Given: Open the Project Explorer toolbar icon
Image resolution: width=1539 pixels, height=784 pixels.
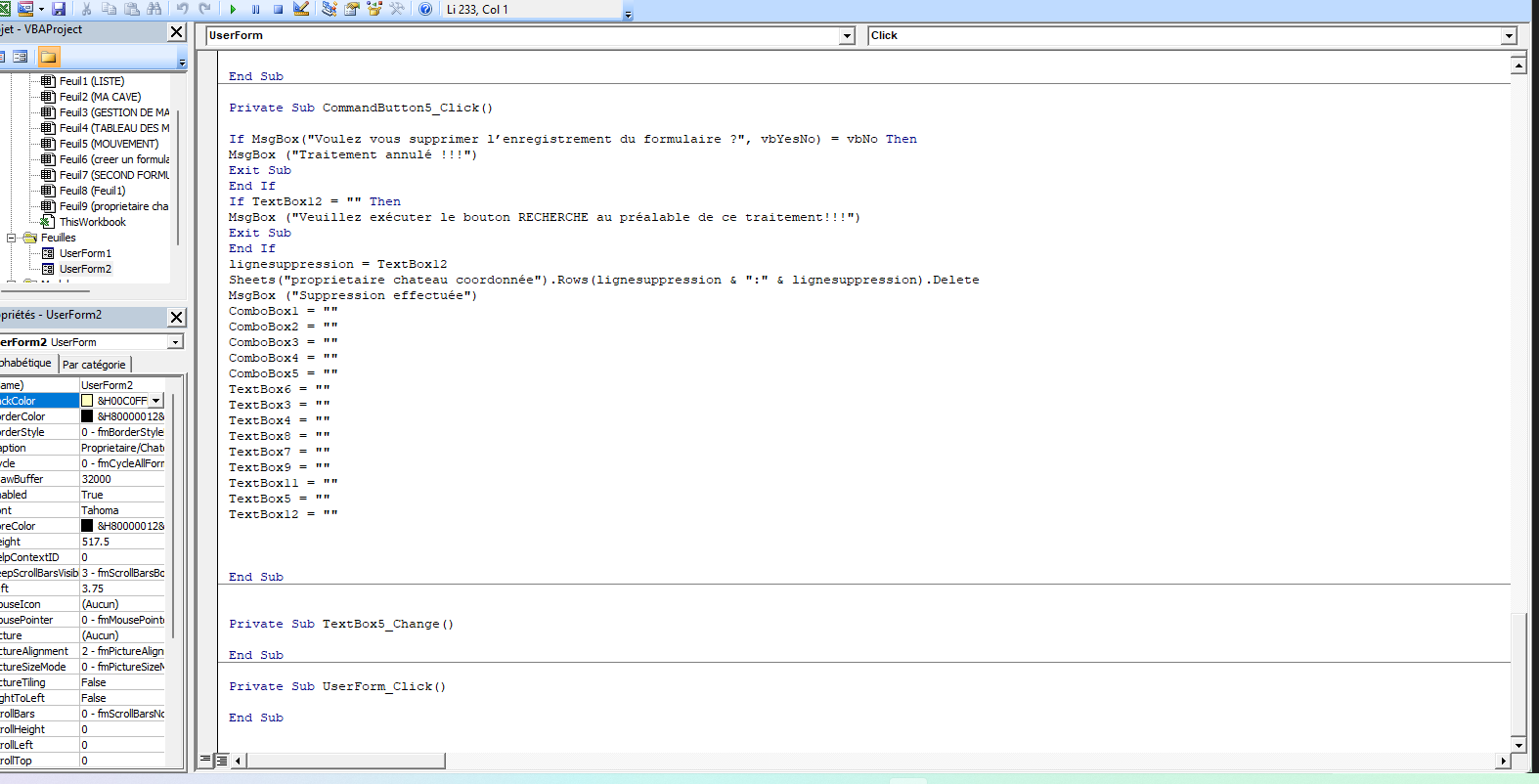Looking at the screenshot, I should point(330,9).
